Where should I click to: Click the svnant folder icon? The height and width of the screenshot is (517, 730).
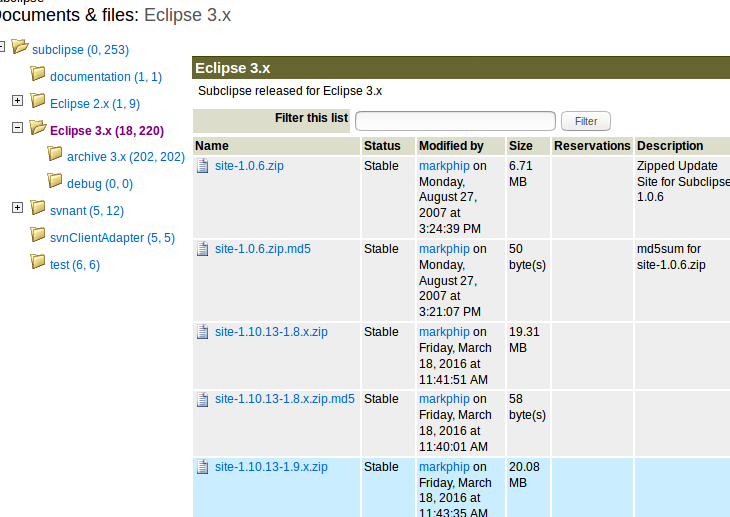point(38,208)
